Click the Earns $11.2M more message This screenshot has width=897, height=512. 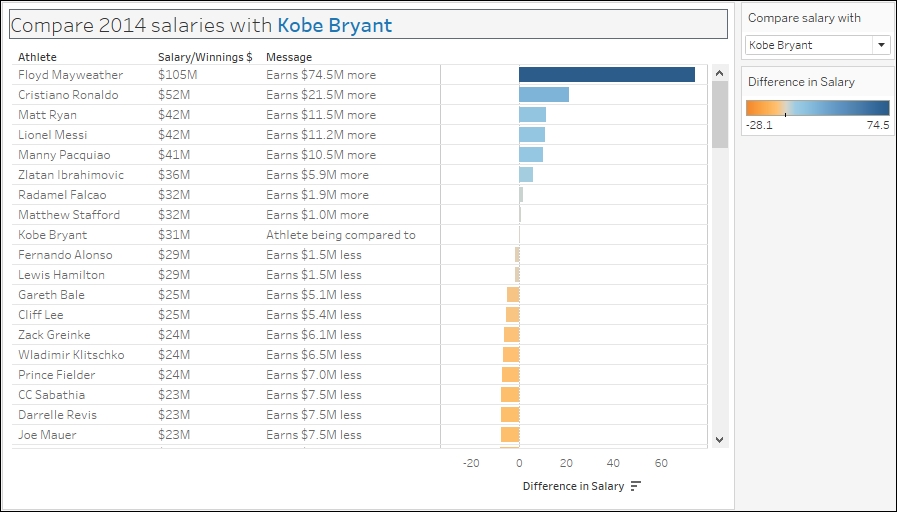tap(321, 135)
